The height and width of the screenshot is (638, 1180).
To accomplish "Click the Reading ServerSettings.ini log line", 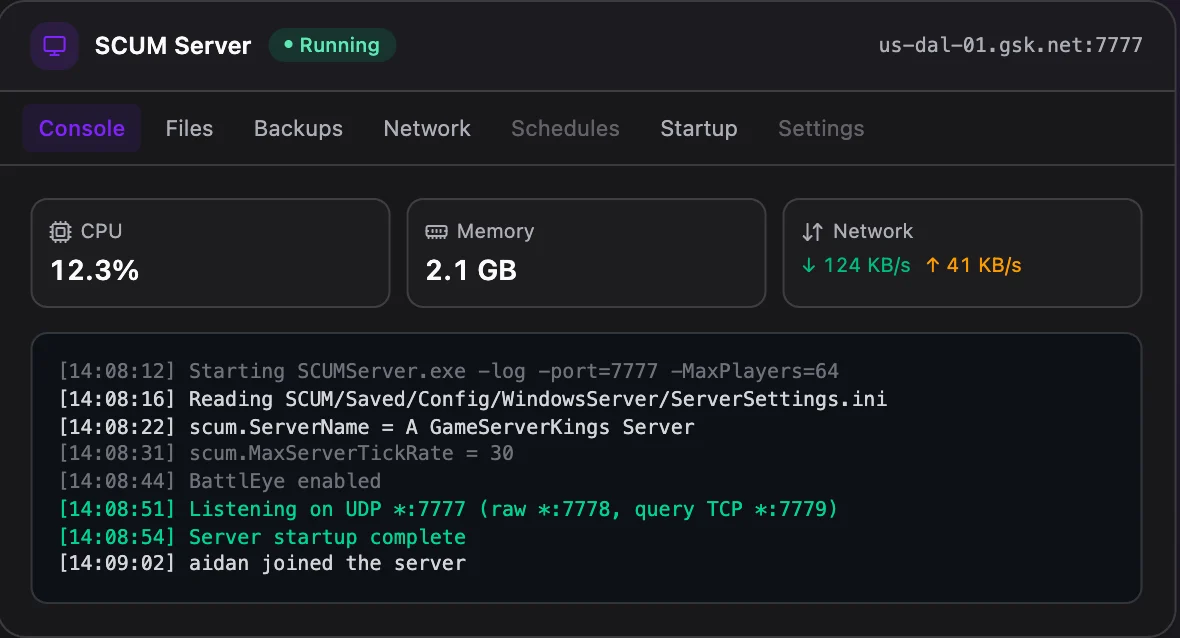I will click(473, 399).
